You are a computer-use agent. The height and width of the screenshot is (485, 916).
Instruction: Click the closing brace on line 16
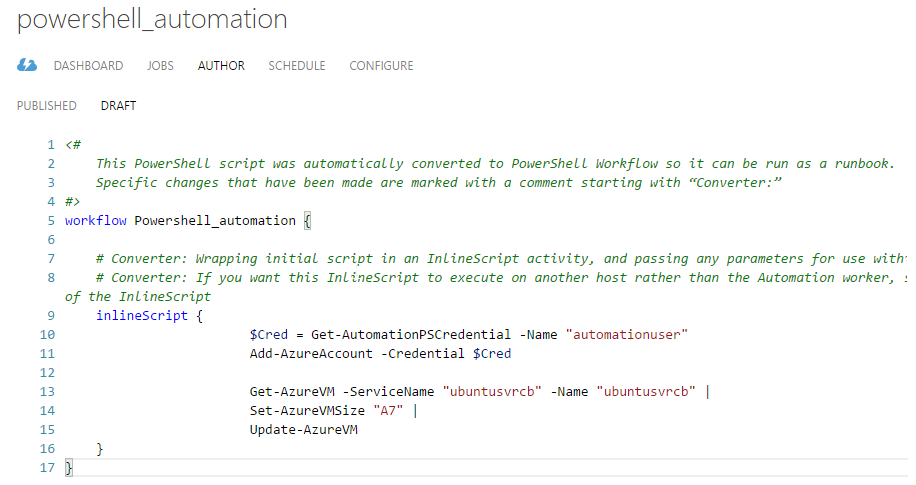pos(100,449)
